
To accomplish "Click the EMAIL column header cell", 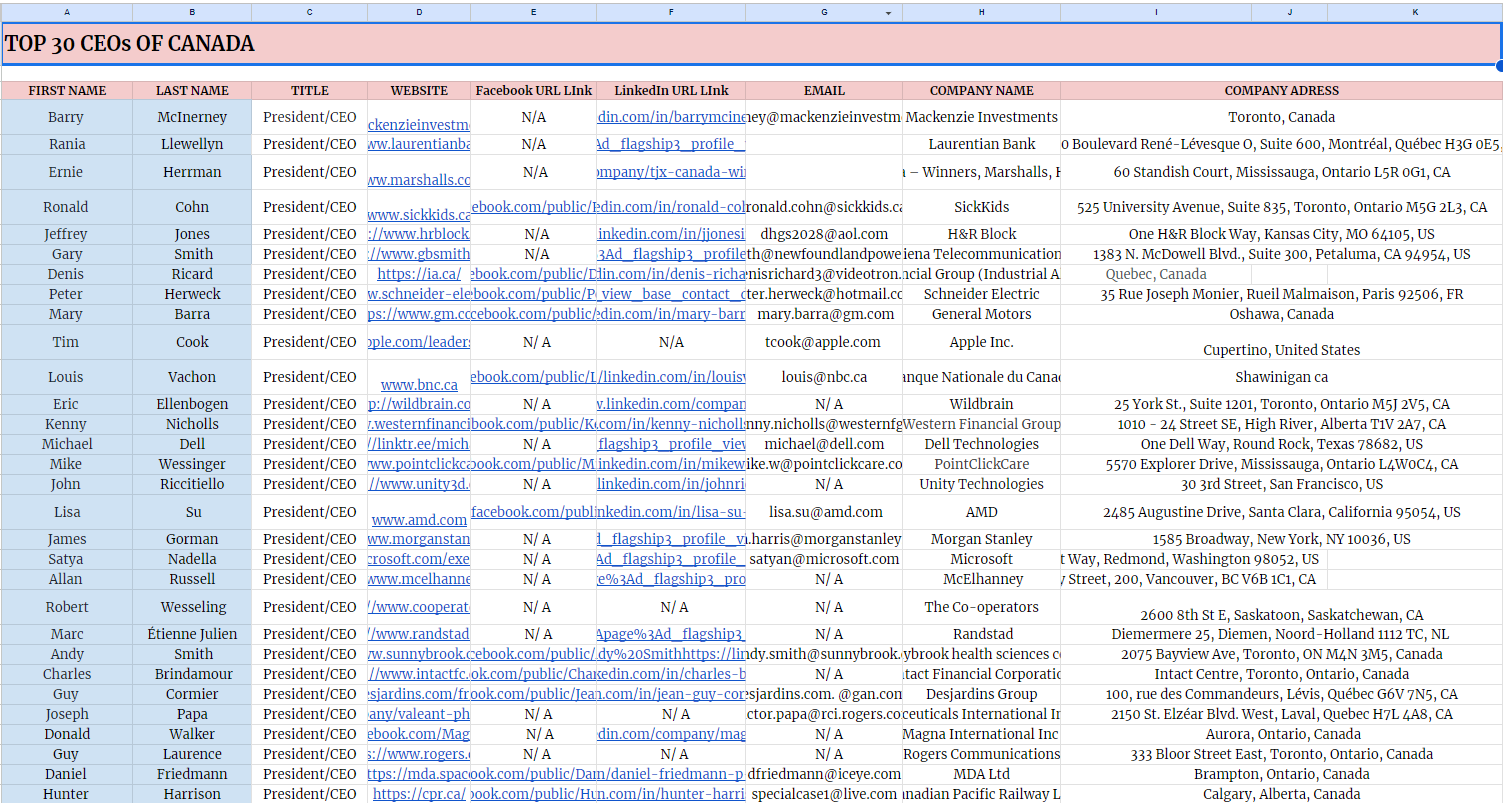I will [x=824, y=90].
